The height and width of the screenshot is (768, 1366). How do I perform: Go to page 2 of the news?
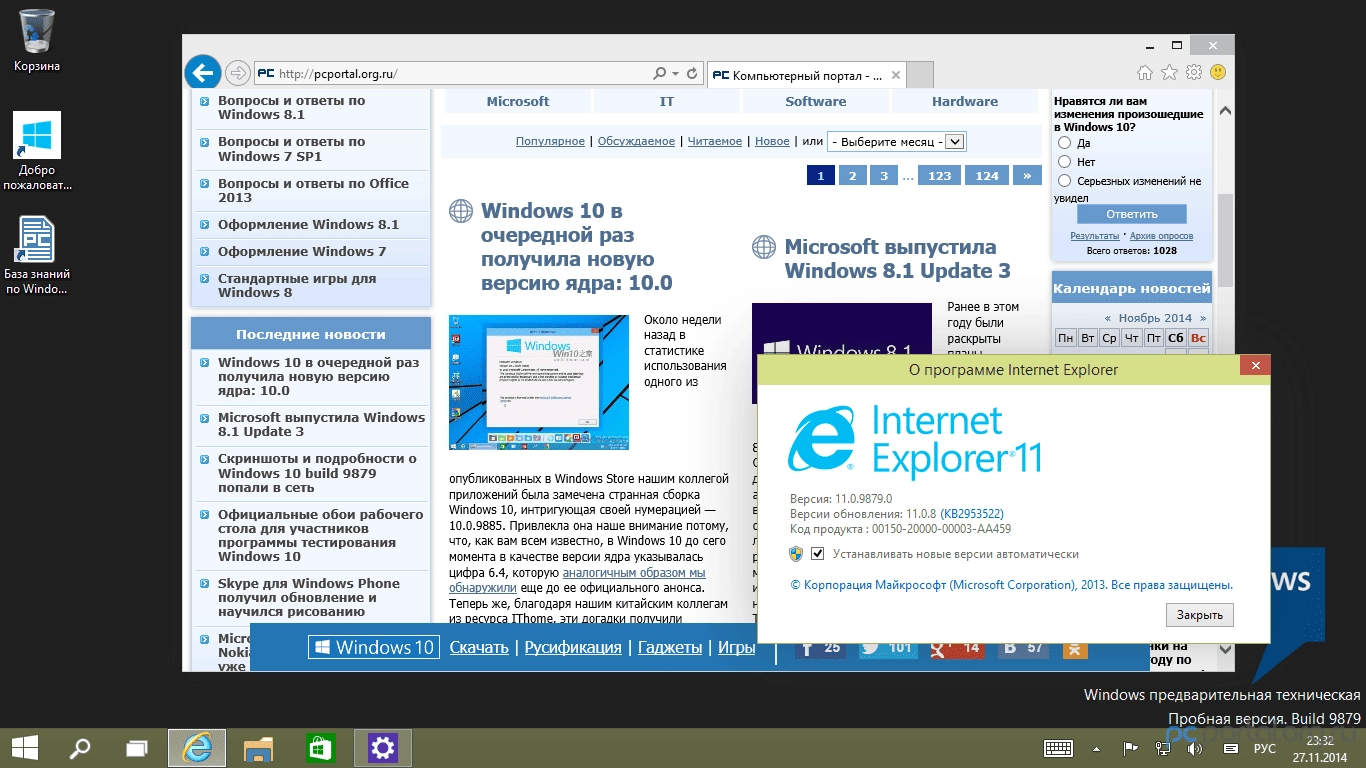point(852,175)
